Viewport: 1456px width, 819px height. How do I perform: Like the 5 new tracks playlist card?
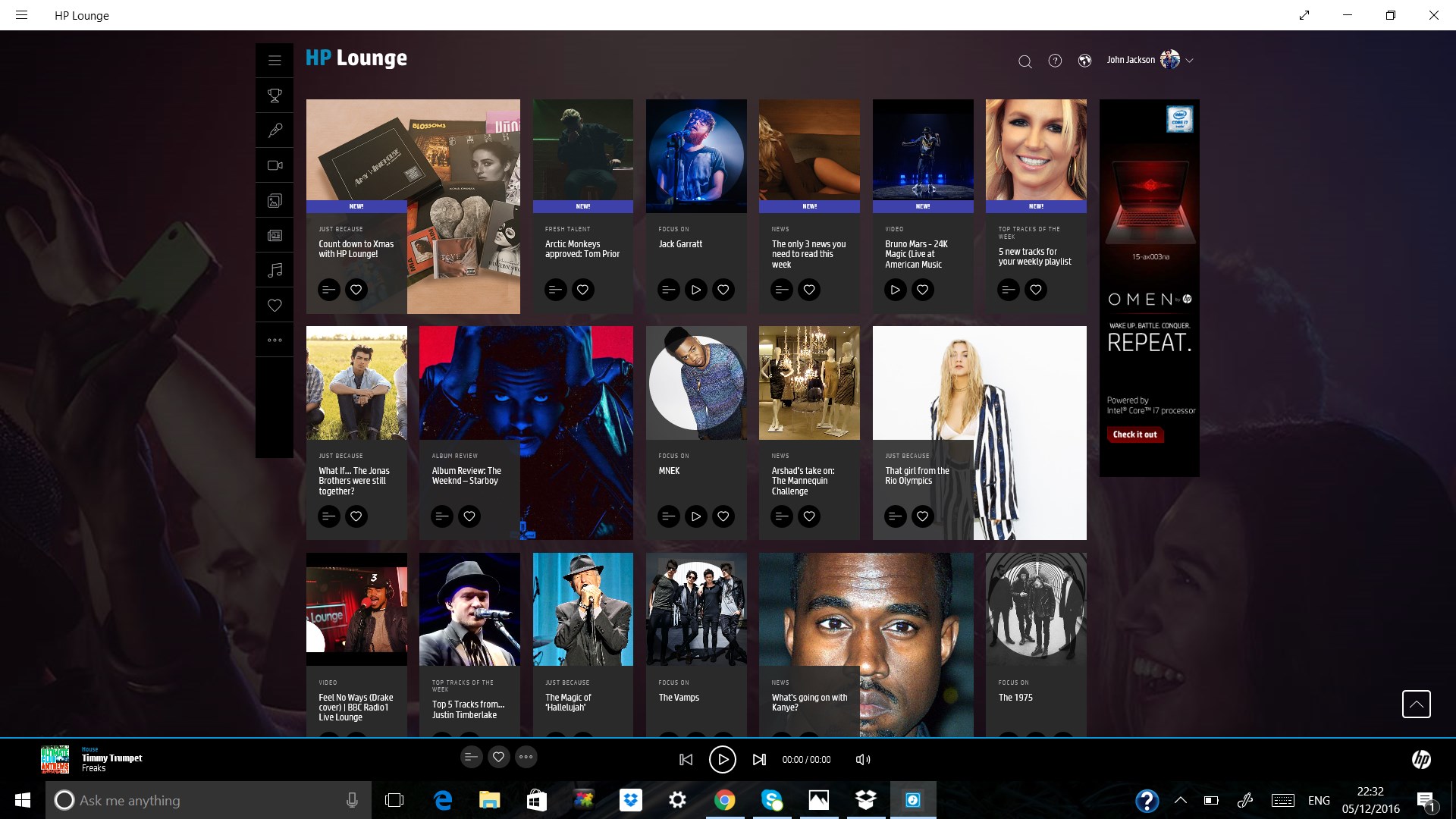(1035, 290)
